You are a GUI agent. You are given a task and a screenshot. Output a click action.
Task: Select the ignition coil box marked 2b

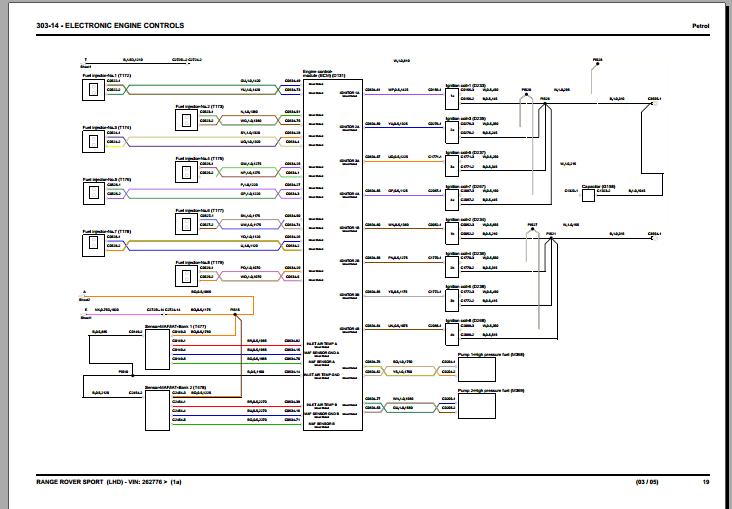click(452, 267)
